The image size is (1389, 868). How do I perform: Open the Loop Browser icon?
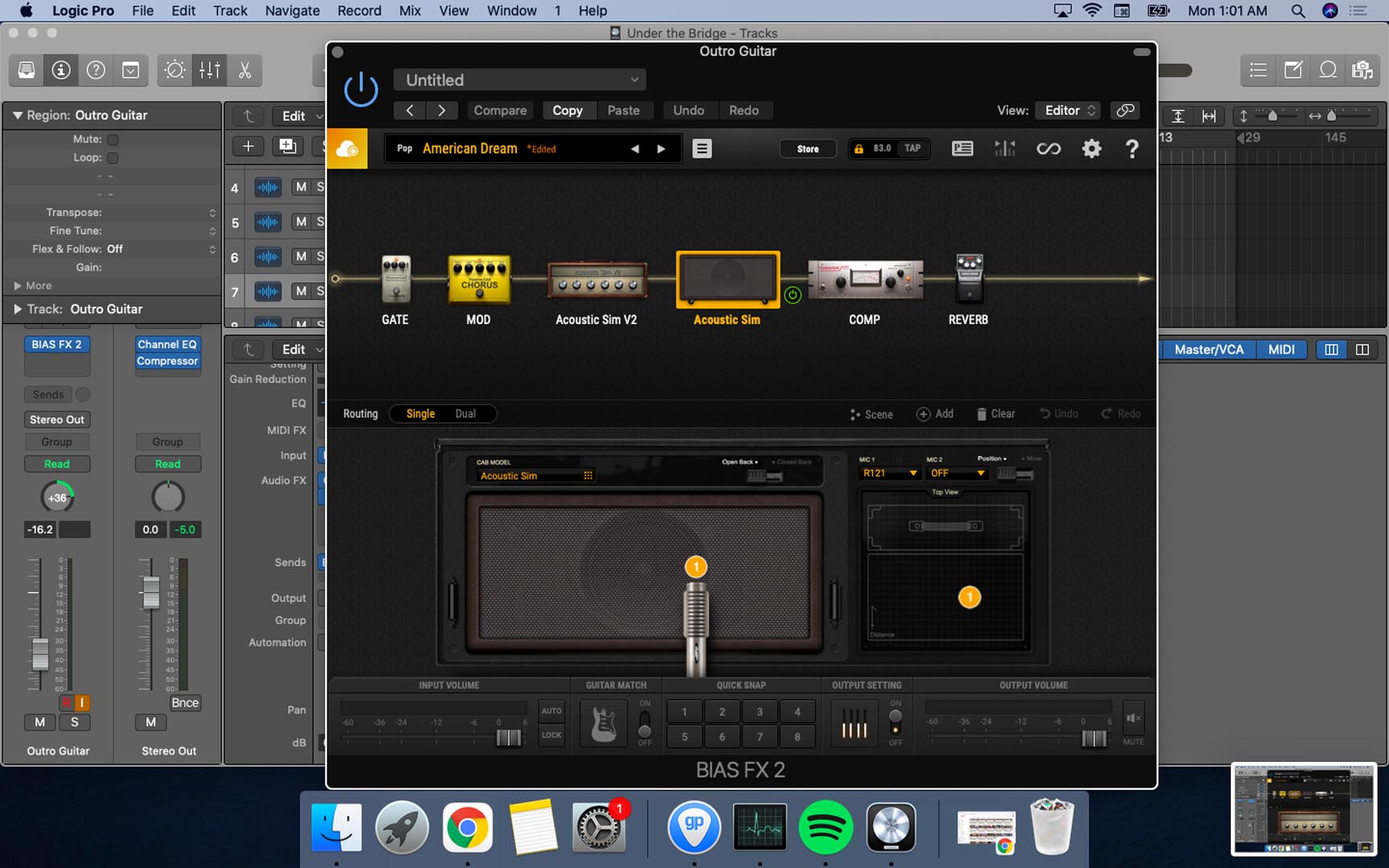click(1328, 70)
